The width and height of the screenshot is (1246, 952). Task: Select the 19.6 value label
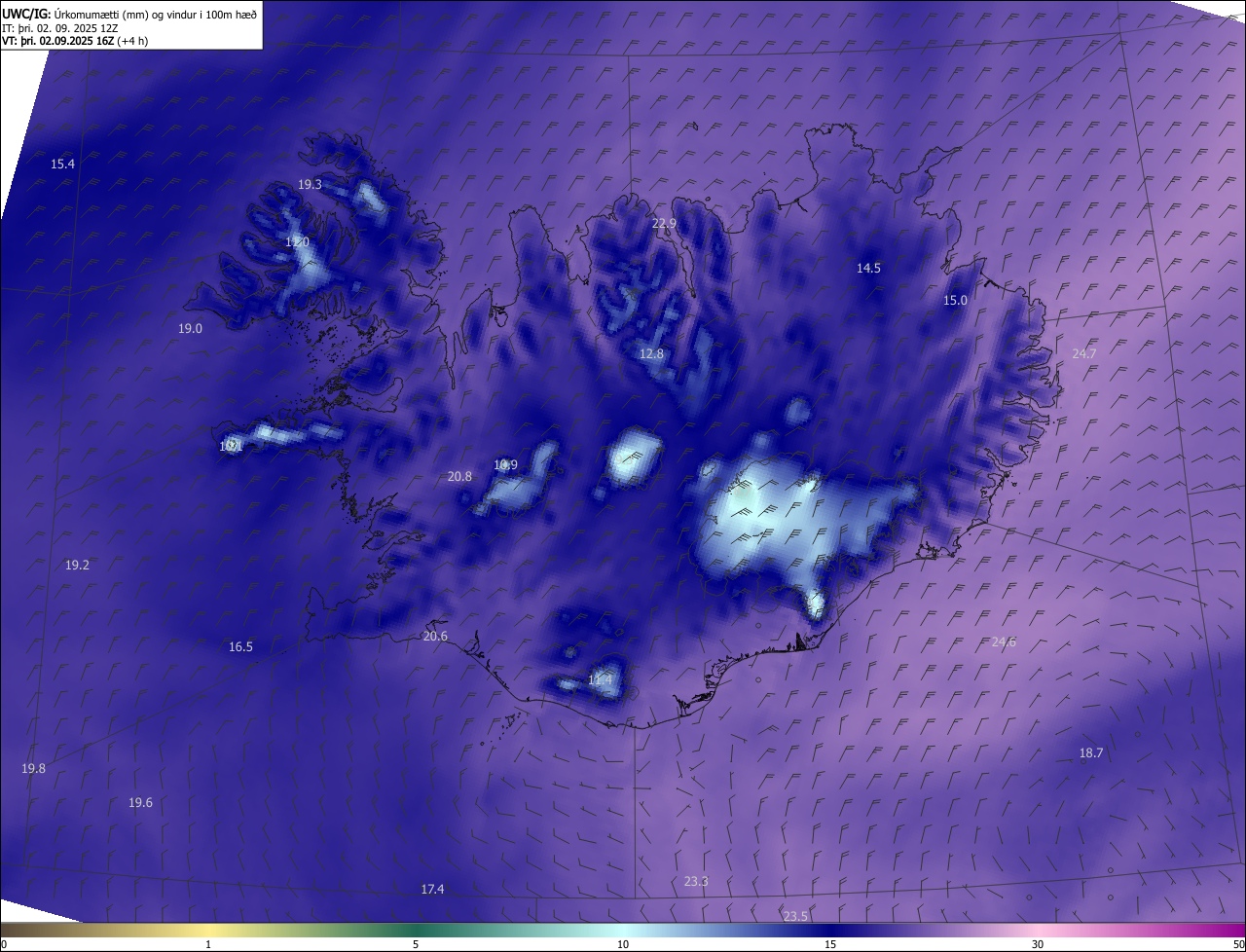click(x=140, y=802)
